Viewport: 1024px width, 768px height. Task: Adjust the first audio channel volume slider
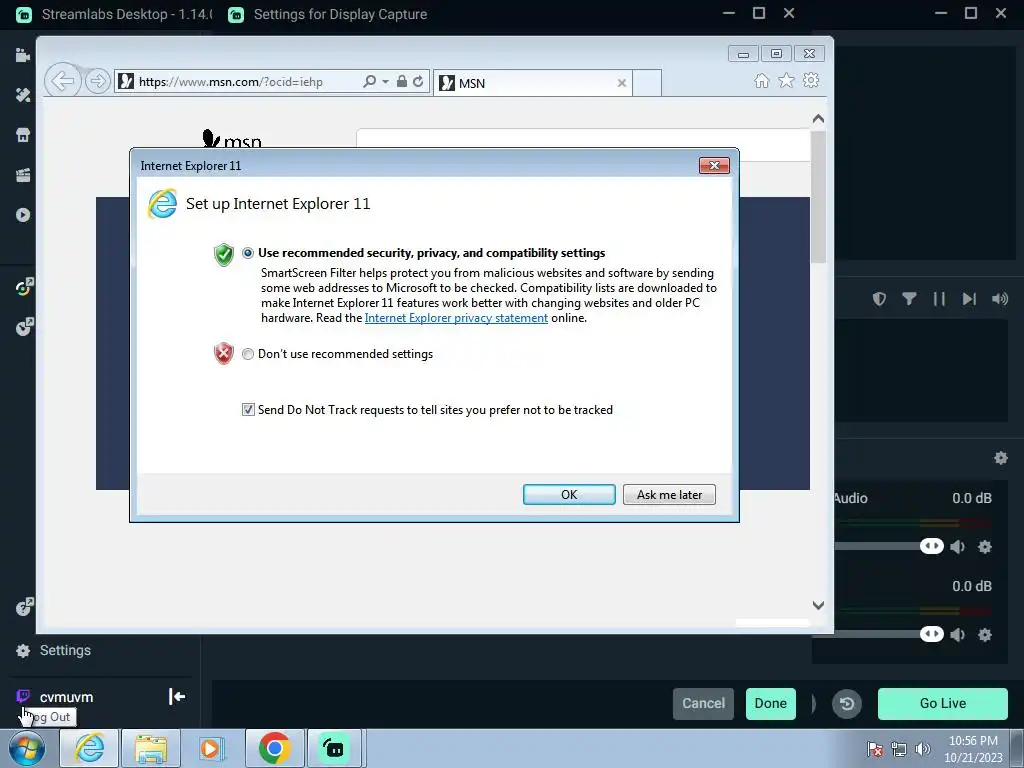[932, 546]
